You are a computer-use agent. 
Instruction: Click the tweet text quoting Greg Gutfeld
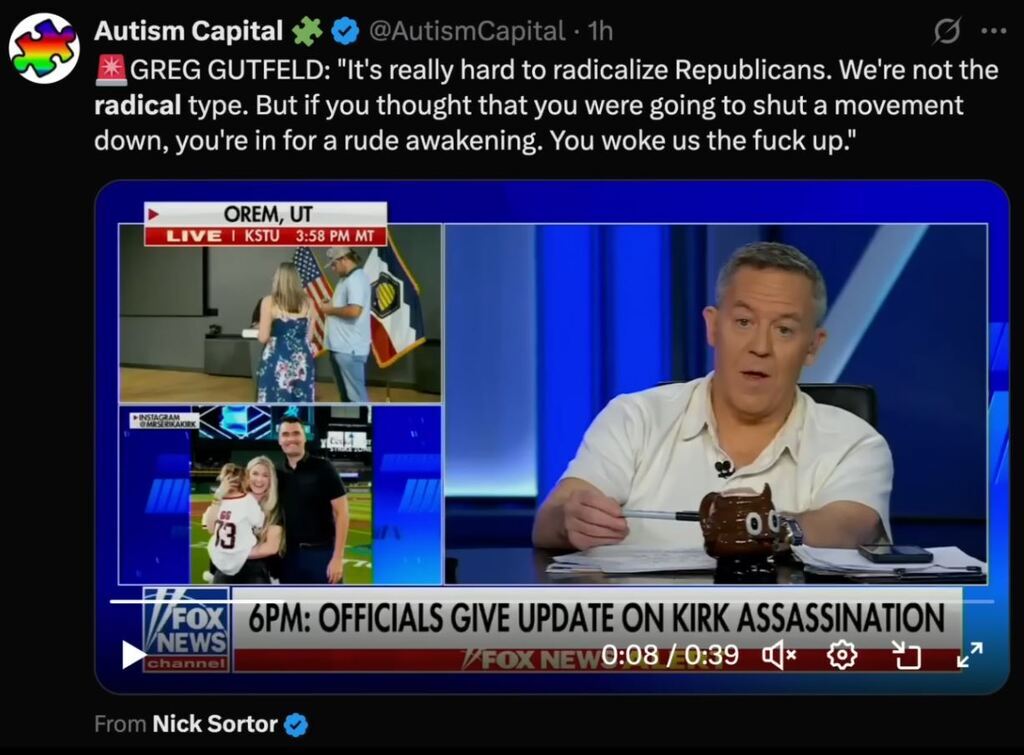pyautogui.click(x=546, y=105)
